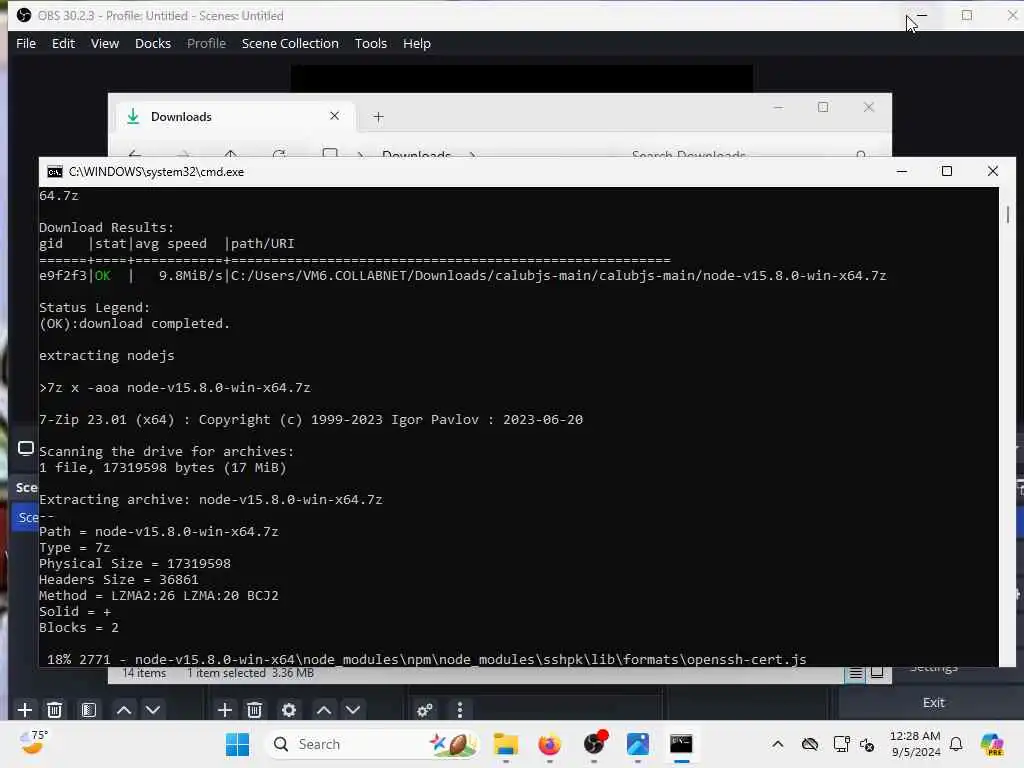Switch Explorer to large icons view

point(877,673)
